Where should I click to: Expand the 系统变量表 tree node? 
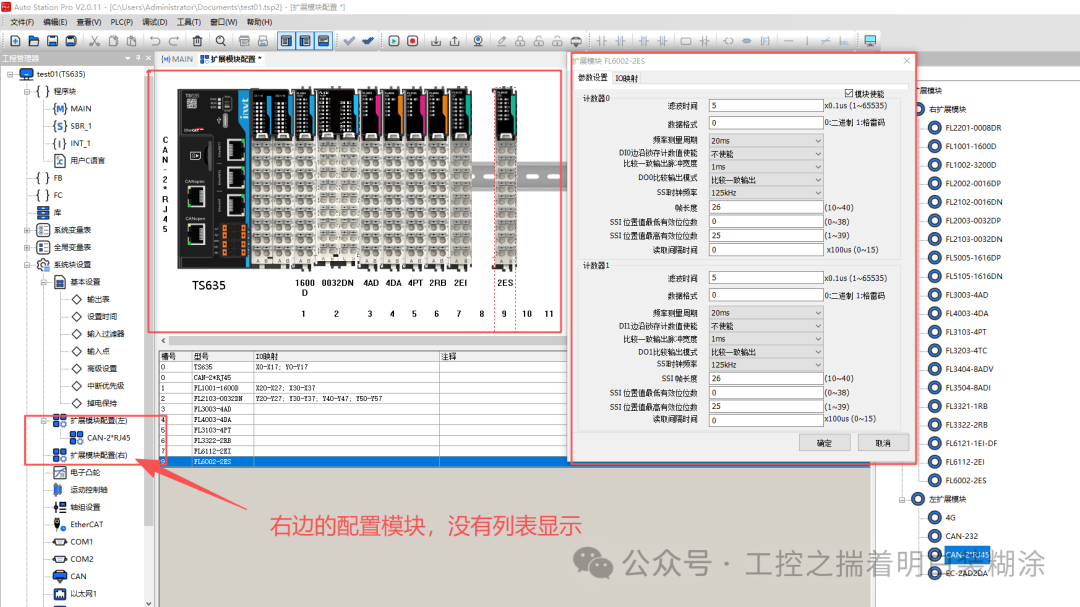click(x=27, y=230)
